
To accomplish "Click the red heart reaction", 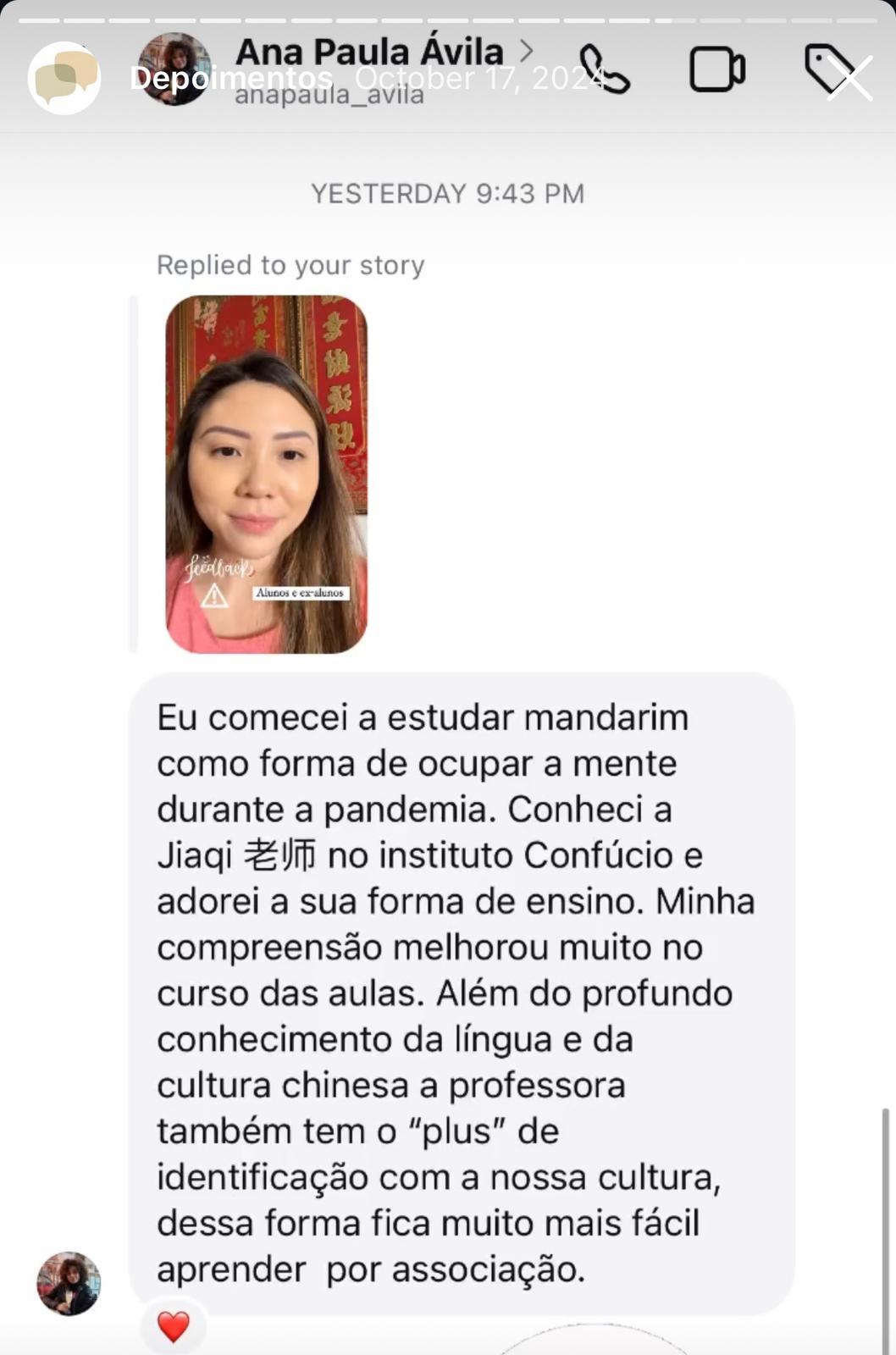I will (174, 1327).
